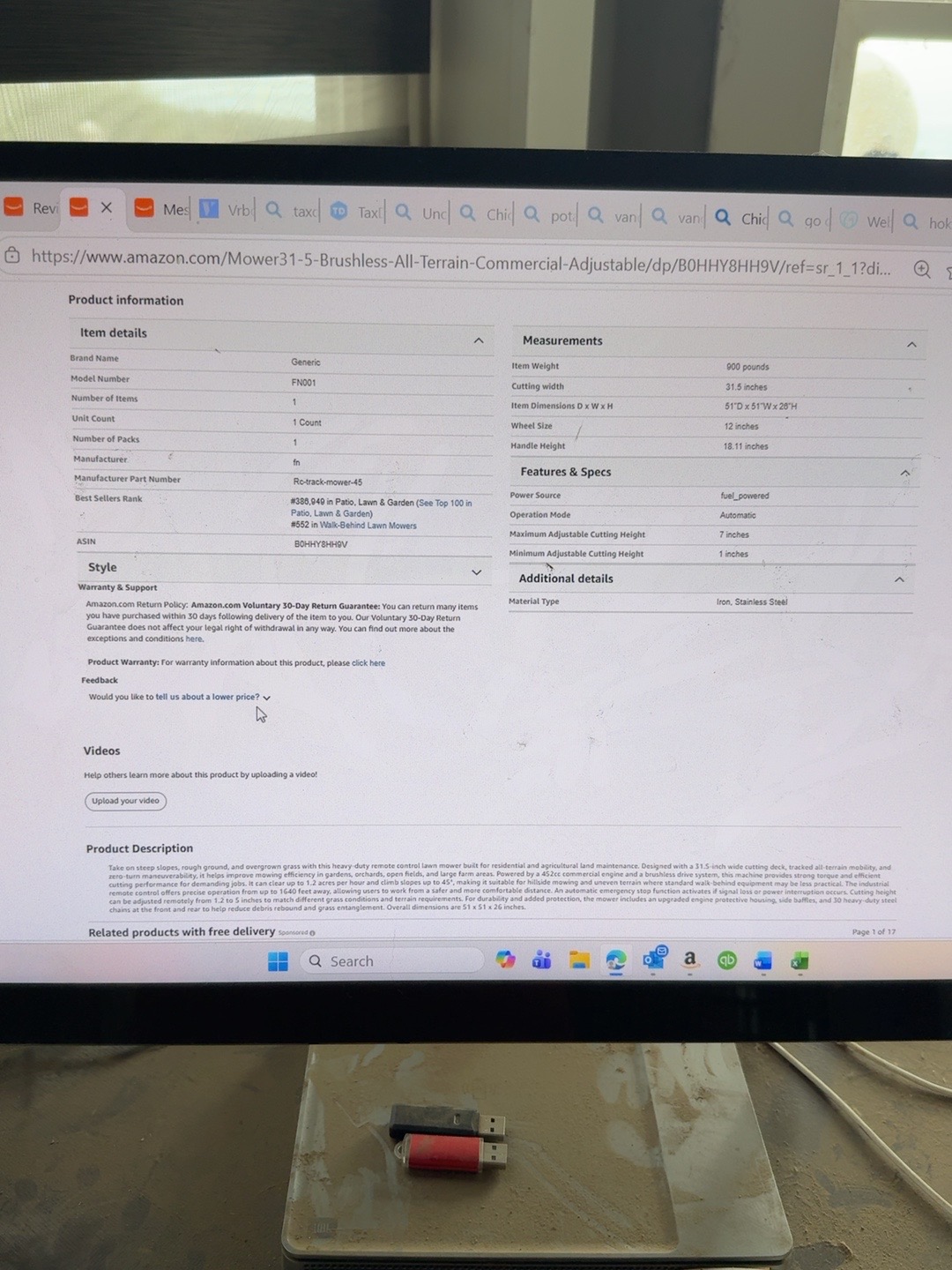Switch to the 'Wel' browser tab
This screenshot has height=1270, width=952.
[x=866, y=220]
